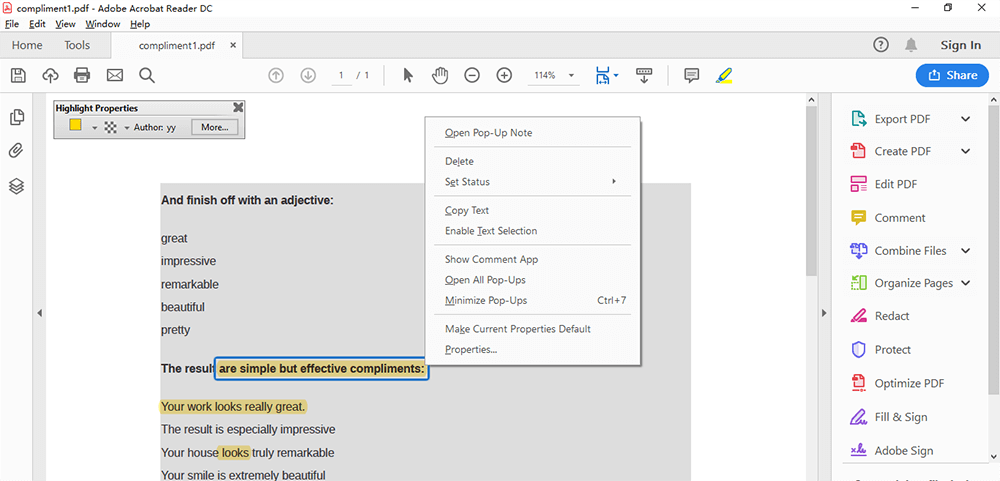Open highlight opacity dropdown in properties bar
Screen dimensions: 1000x481
[127, 128]
